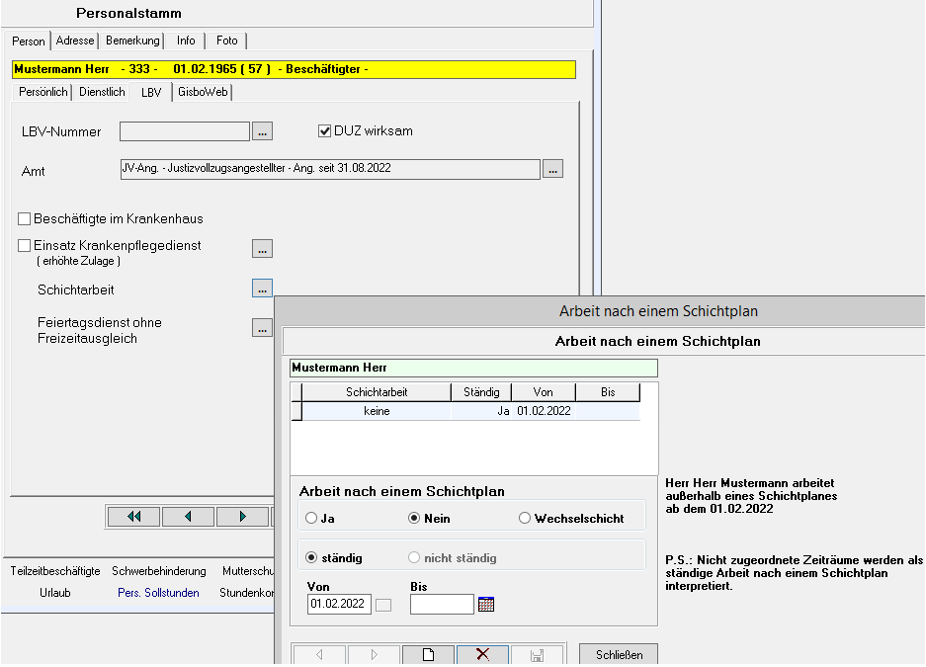Open the Schichtarbeit ellipsis button
The height and width of the screenshot is (667, 926).
coord(262,288)
